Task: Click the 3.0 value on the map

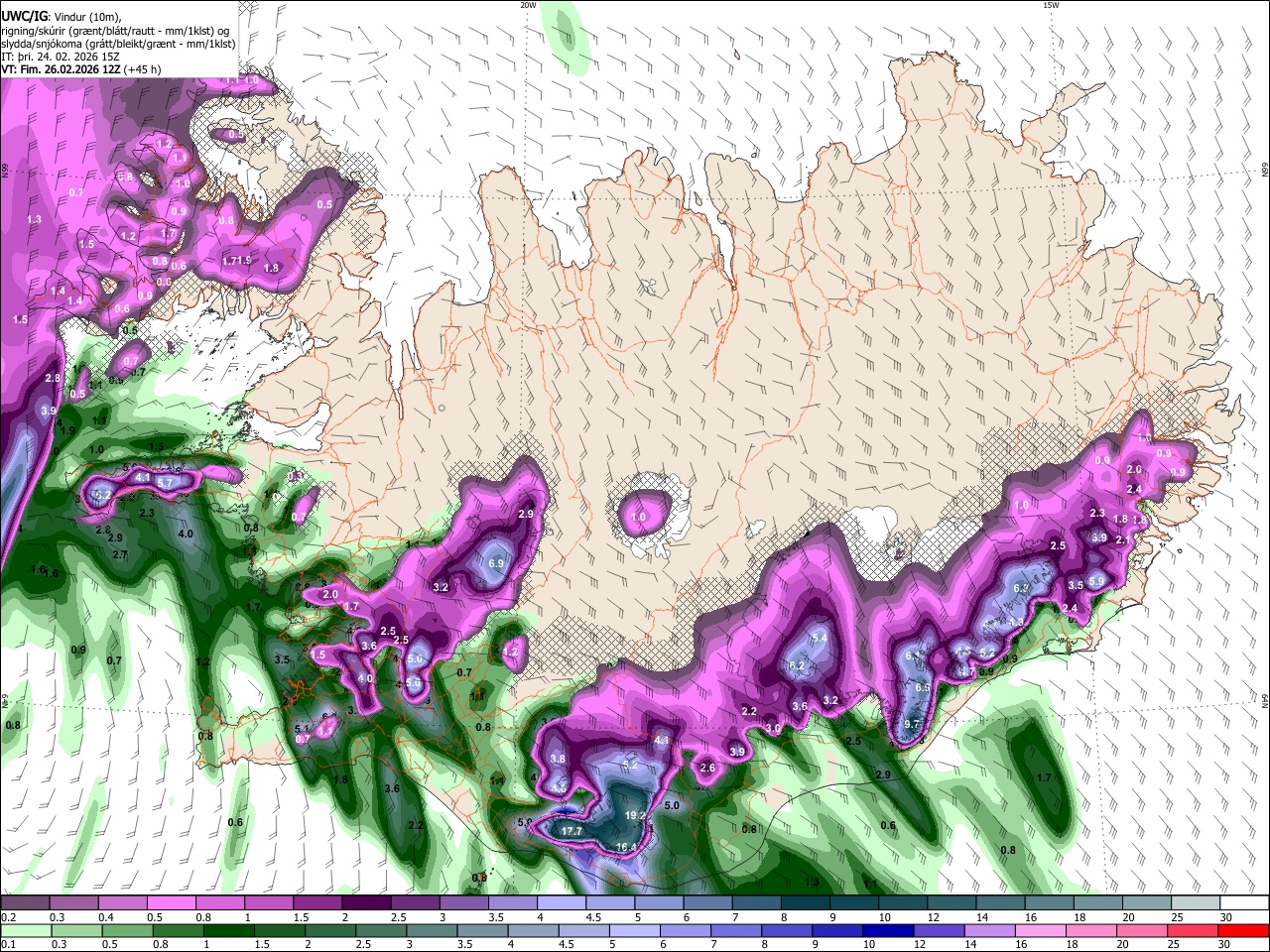Action: coord(773,728)
